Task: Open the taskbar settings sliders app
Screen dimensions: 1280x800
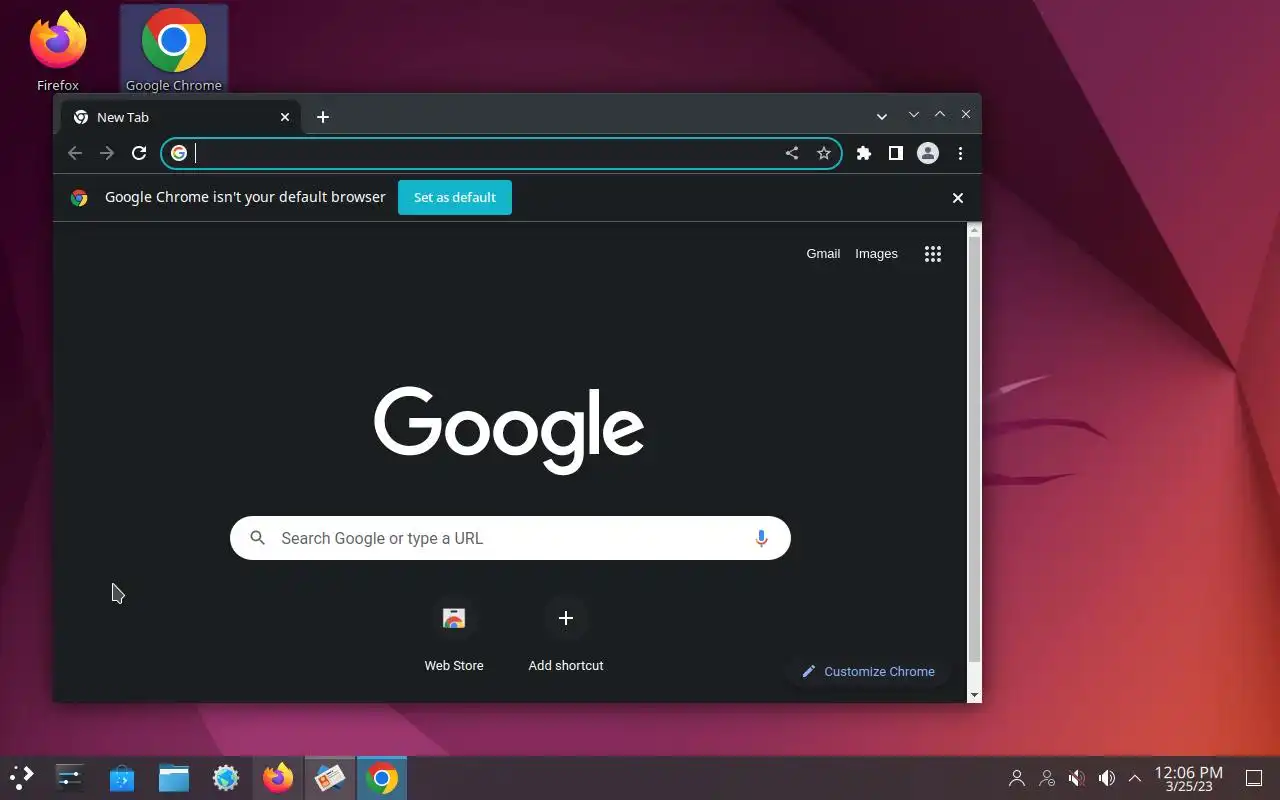Action: coord(70,777)
